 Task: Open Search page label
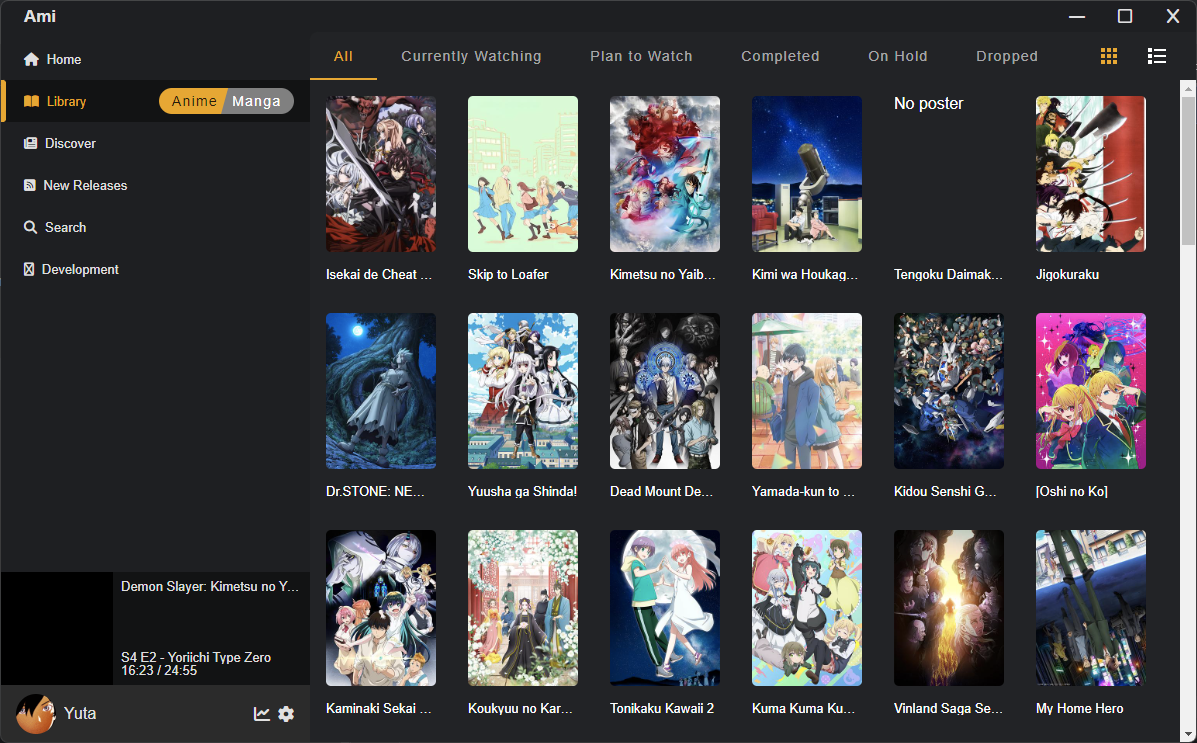pyautogui.click(x=66, y=228)
